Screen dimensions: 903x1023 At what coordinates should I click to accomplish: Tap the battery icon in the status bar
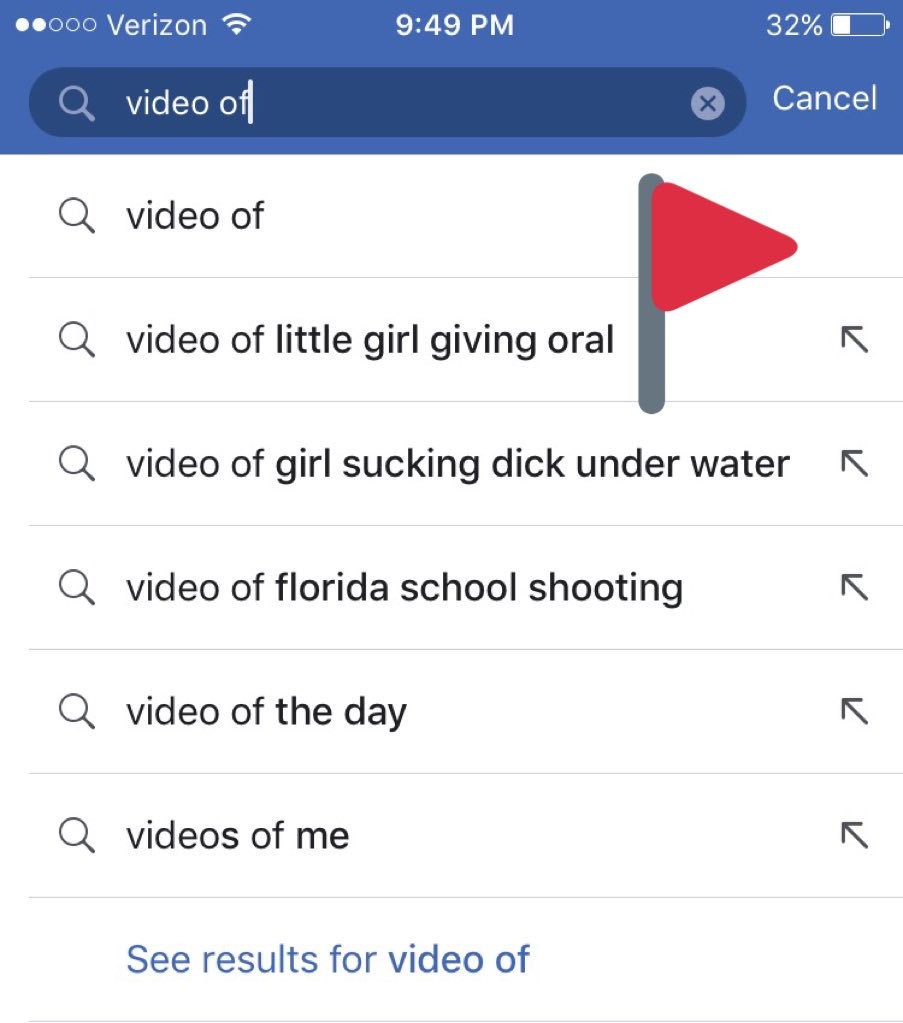(859, 25)
